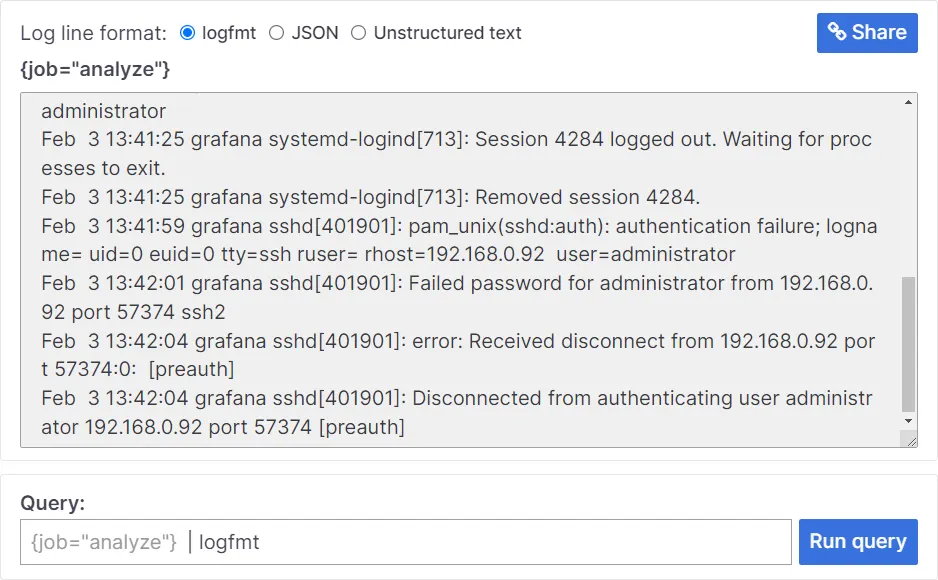The height and width of the screenshot is (580, 938).
Task: Click the 'authentication failure' sshd log line
Action: pos(459,240)
